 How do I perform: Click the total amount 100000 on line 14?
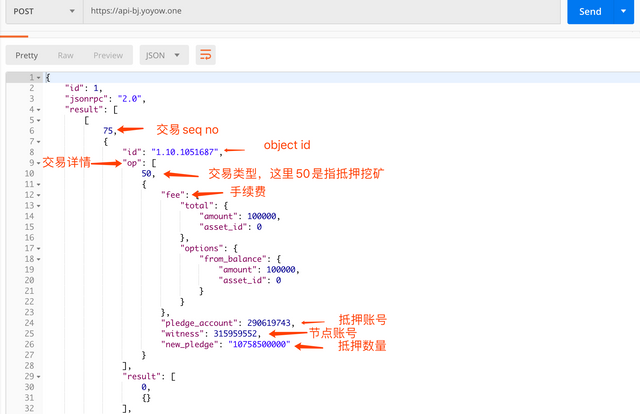[x=262, y=216]
